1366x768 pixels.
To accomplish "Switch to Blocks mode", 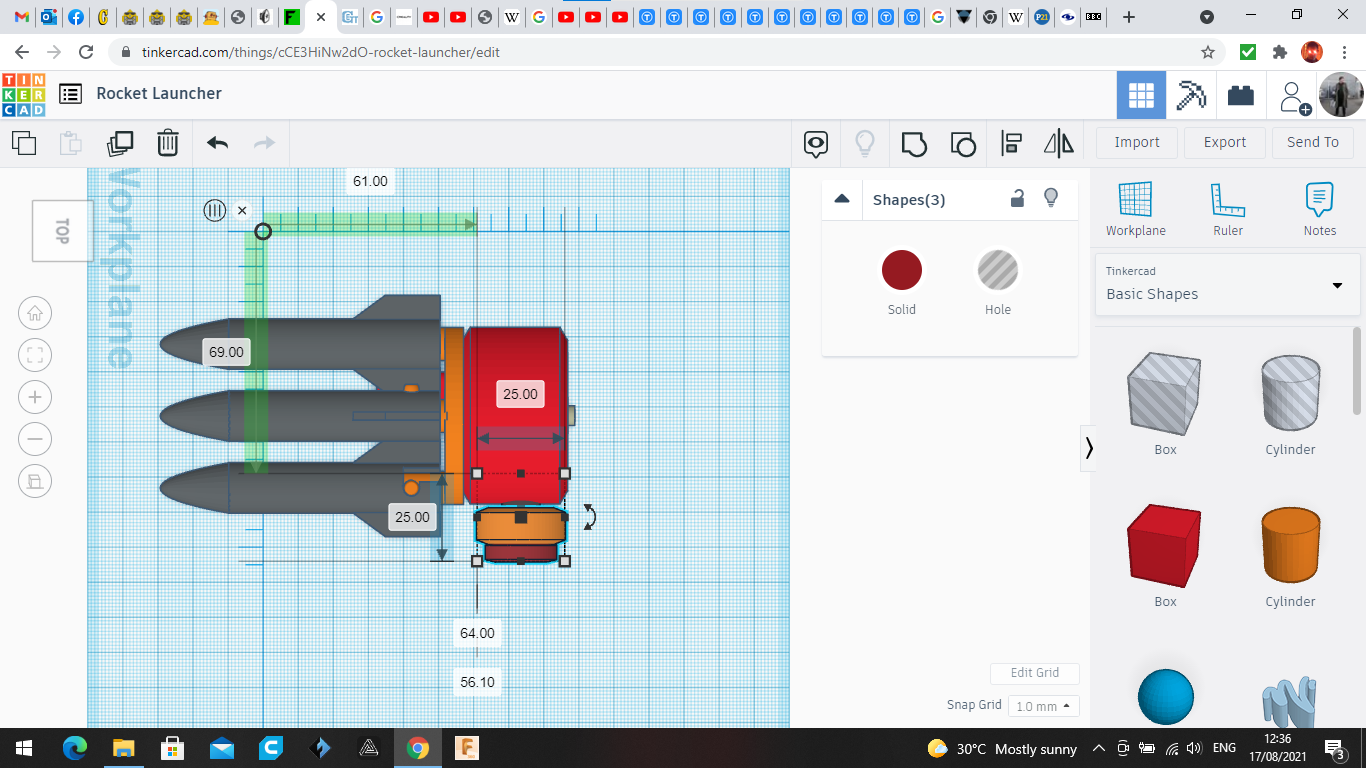I will (x=1191, y=95).
